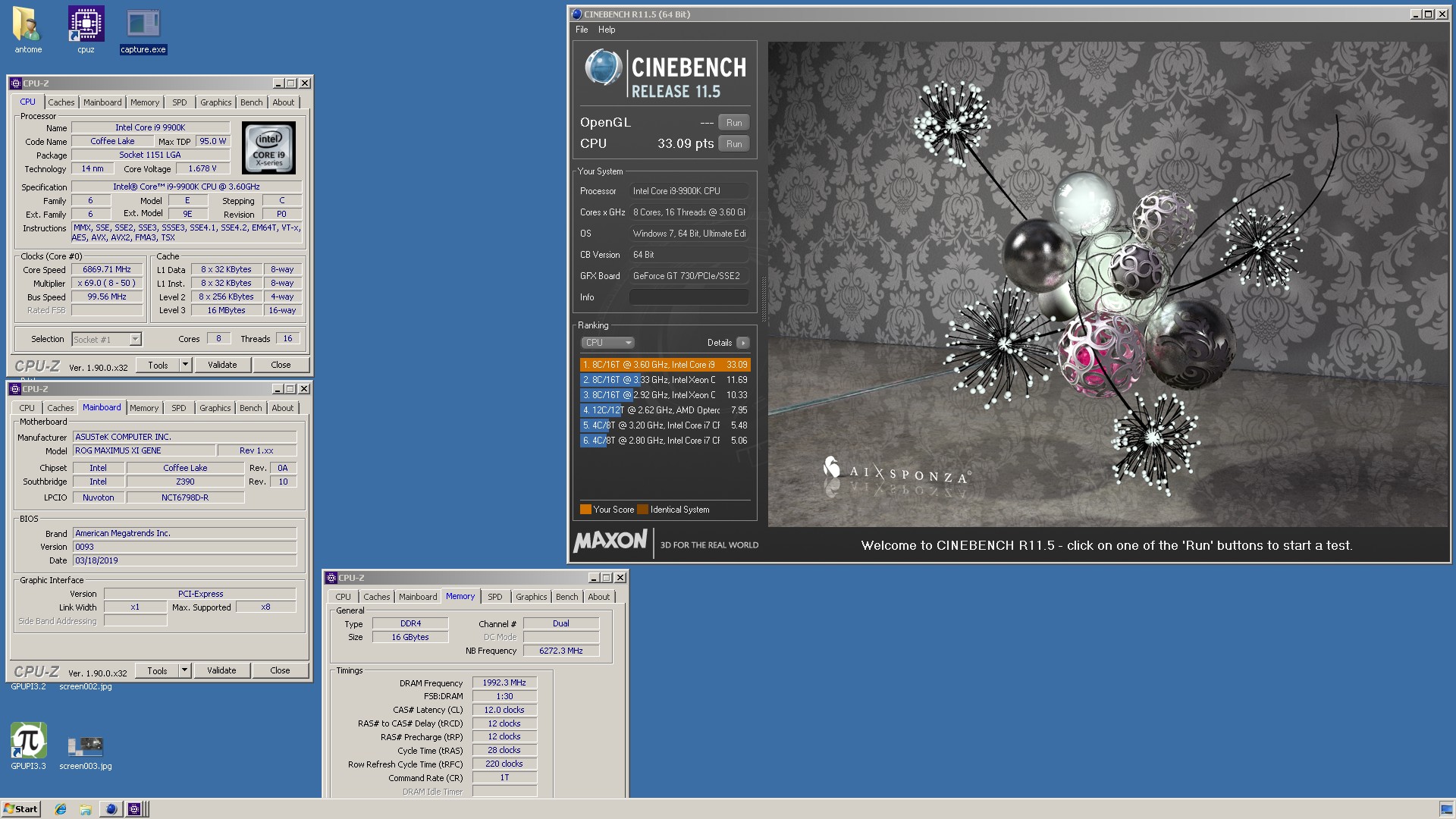Screen dimensions: 1456x819
Task: Open Windows Explorer from the taskbar
Action: [86, 809]
